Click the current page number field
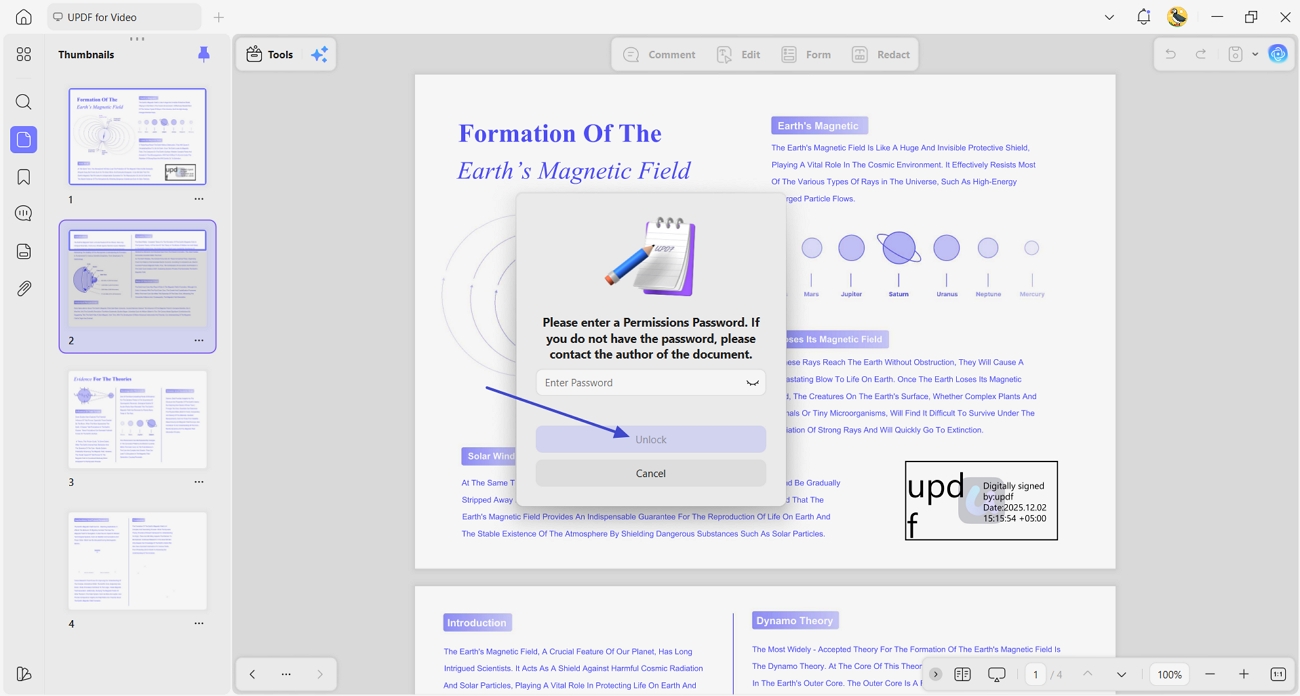 click(x=1036, y=675)
